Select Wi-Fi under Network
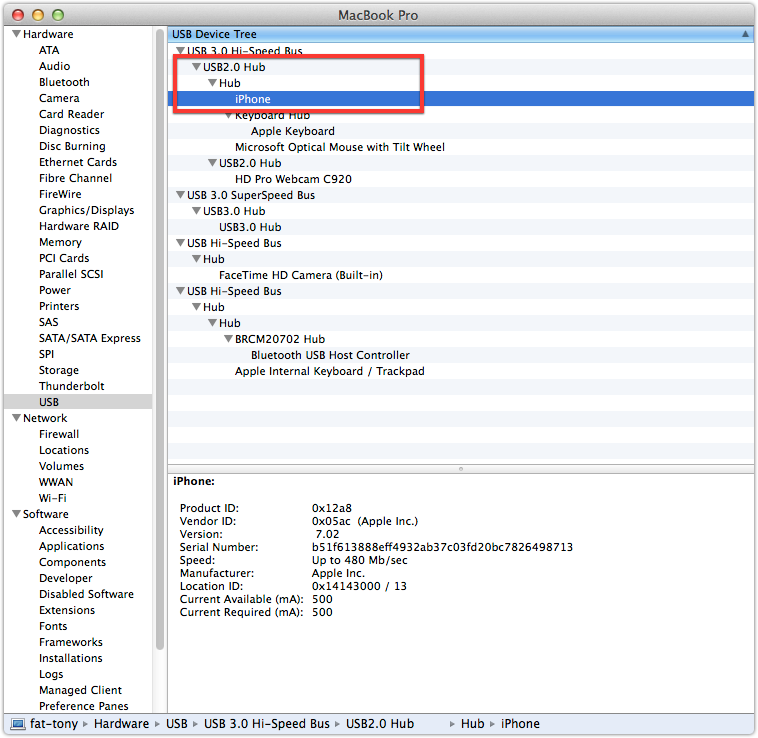Screen dimensions: 758x738 [x=52, y=498]
